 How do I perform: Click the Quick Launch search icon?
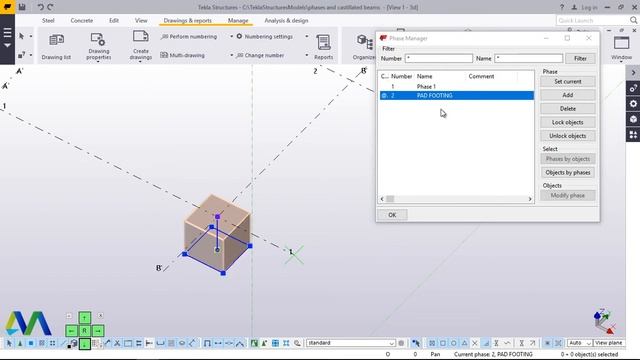[x=633, y=20]
